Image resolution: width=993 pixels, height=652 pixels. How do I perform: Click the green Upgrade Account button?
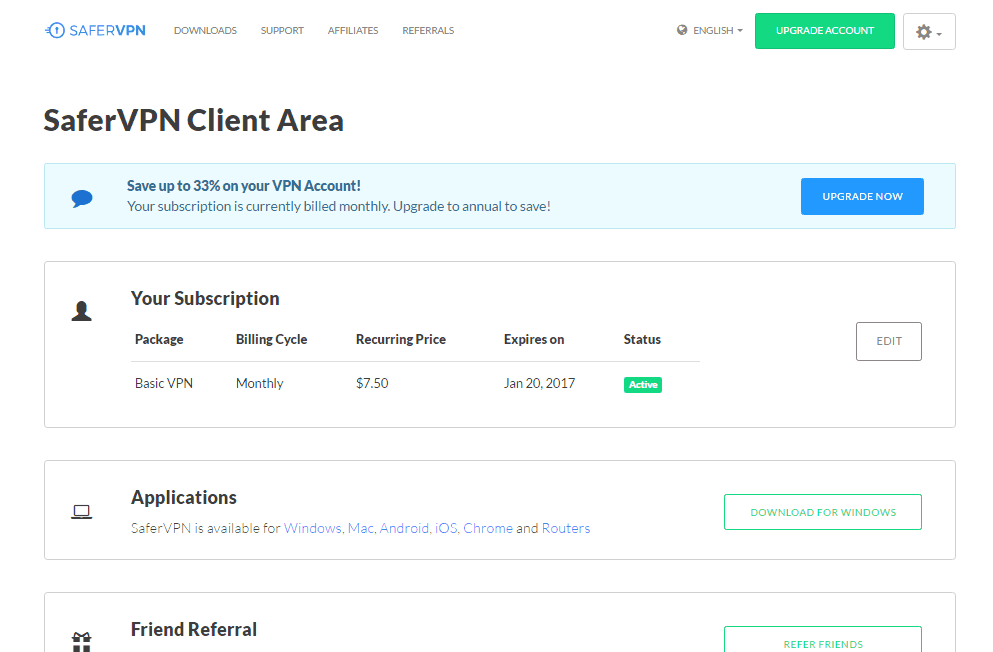[x=825, y=31]
